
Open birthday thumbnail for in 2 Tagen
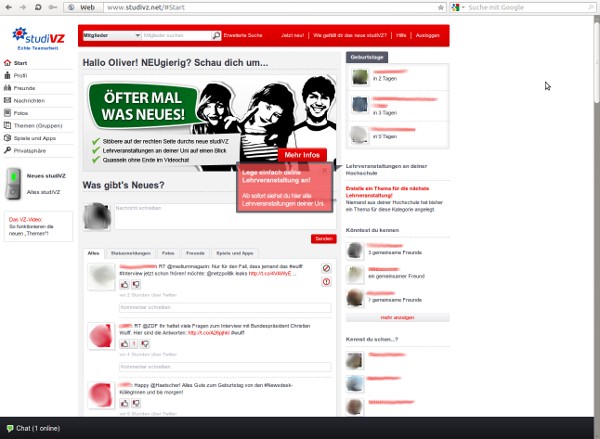click(360, 77)
